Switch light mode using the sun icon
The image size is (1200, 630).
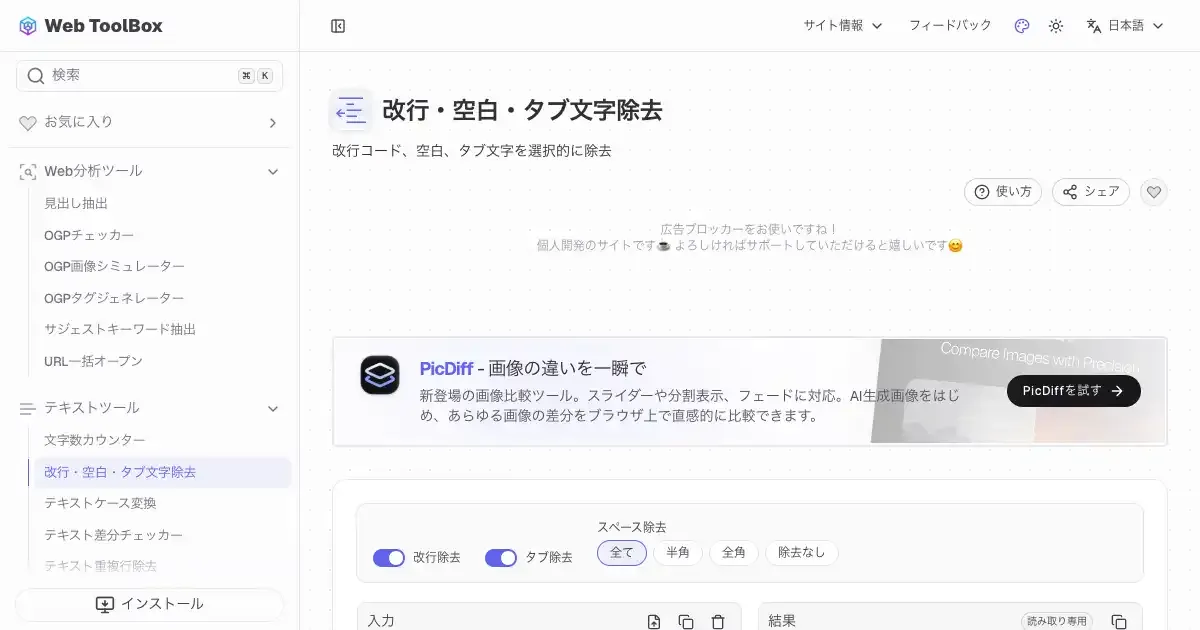click(x=1055, y=26)
